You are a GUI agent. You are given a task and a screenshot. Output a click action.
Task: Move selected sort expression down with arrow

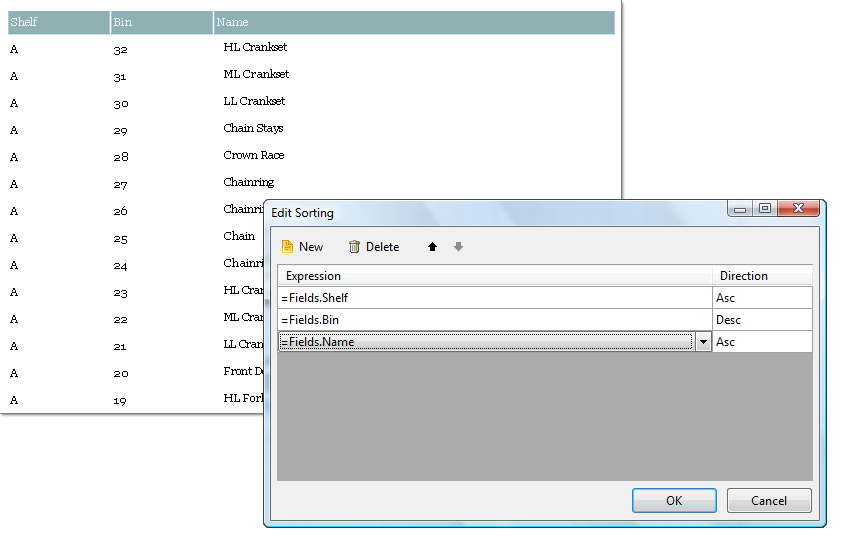459,247
